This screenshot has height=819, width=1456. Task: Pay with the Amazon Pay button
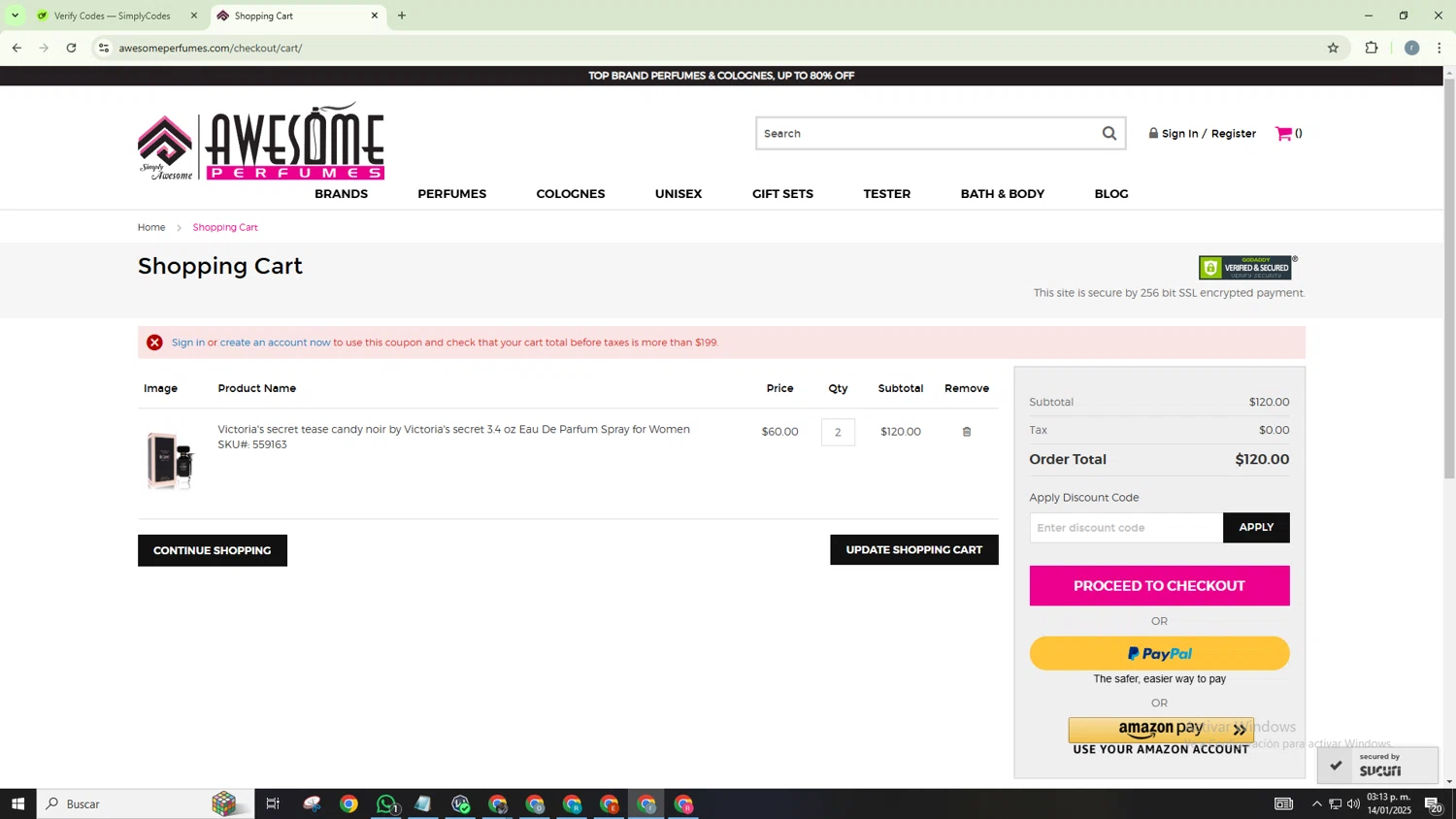tap(1161, 730)
